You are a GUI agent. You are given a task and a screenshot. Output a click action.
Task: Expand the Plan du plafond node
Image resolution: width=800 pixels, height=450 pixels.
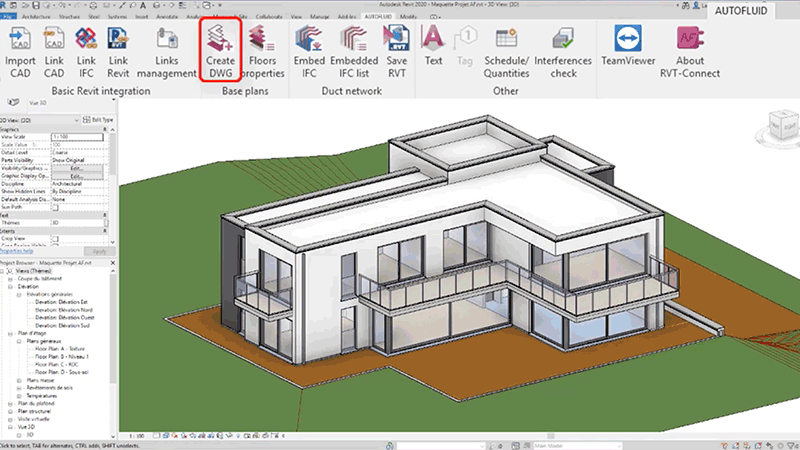pyautogui.click(x=10, y=404)
